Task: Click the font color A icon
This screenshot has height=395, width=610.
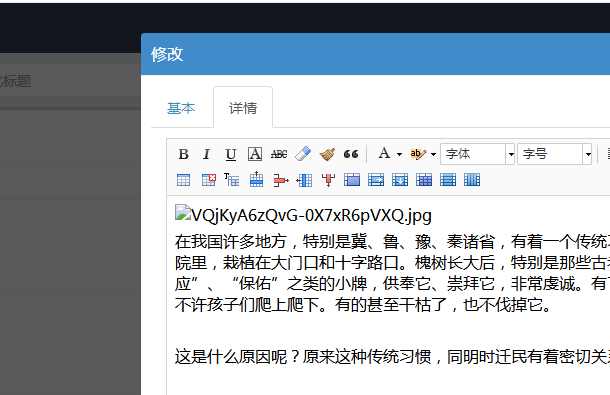Action: click(x=384, y=153)
